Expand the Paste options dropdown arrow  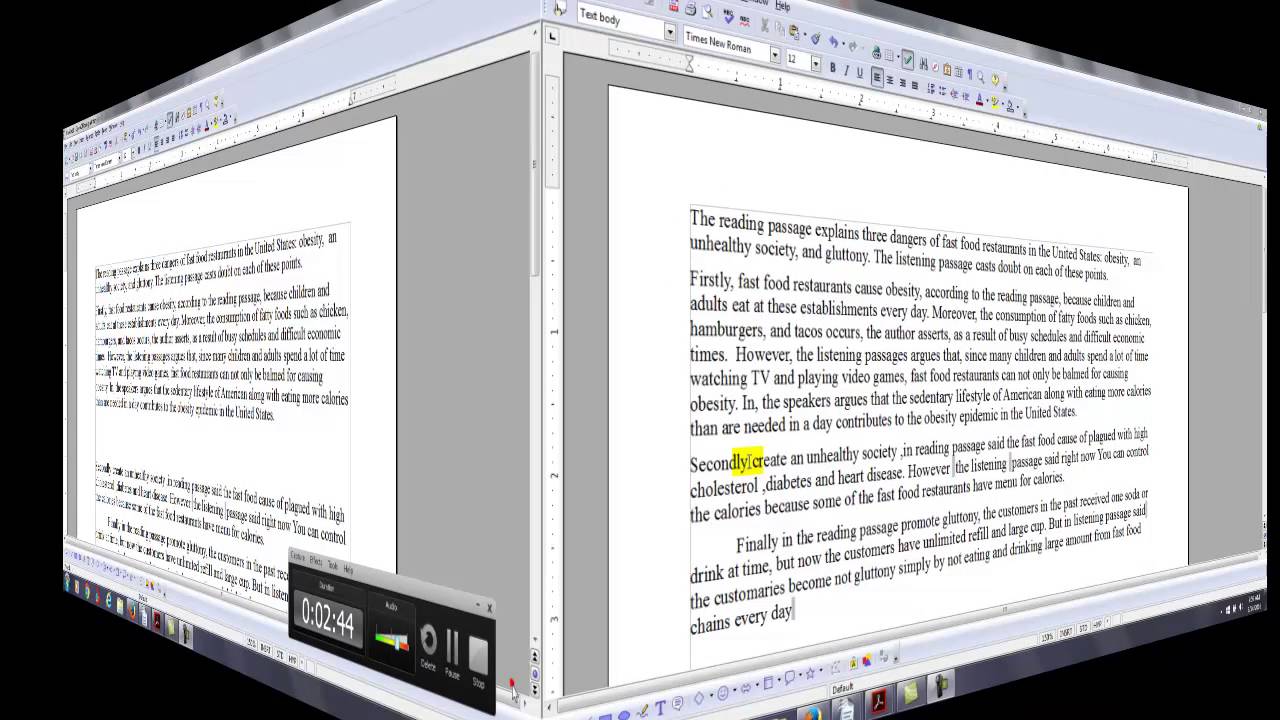[803, 34]
